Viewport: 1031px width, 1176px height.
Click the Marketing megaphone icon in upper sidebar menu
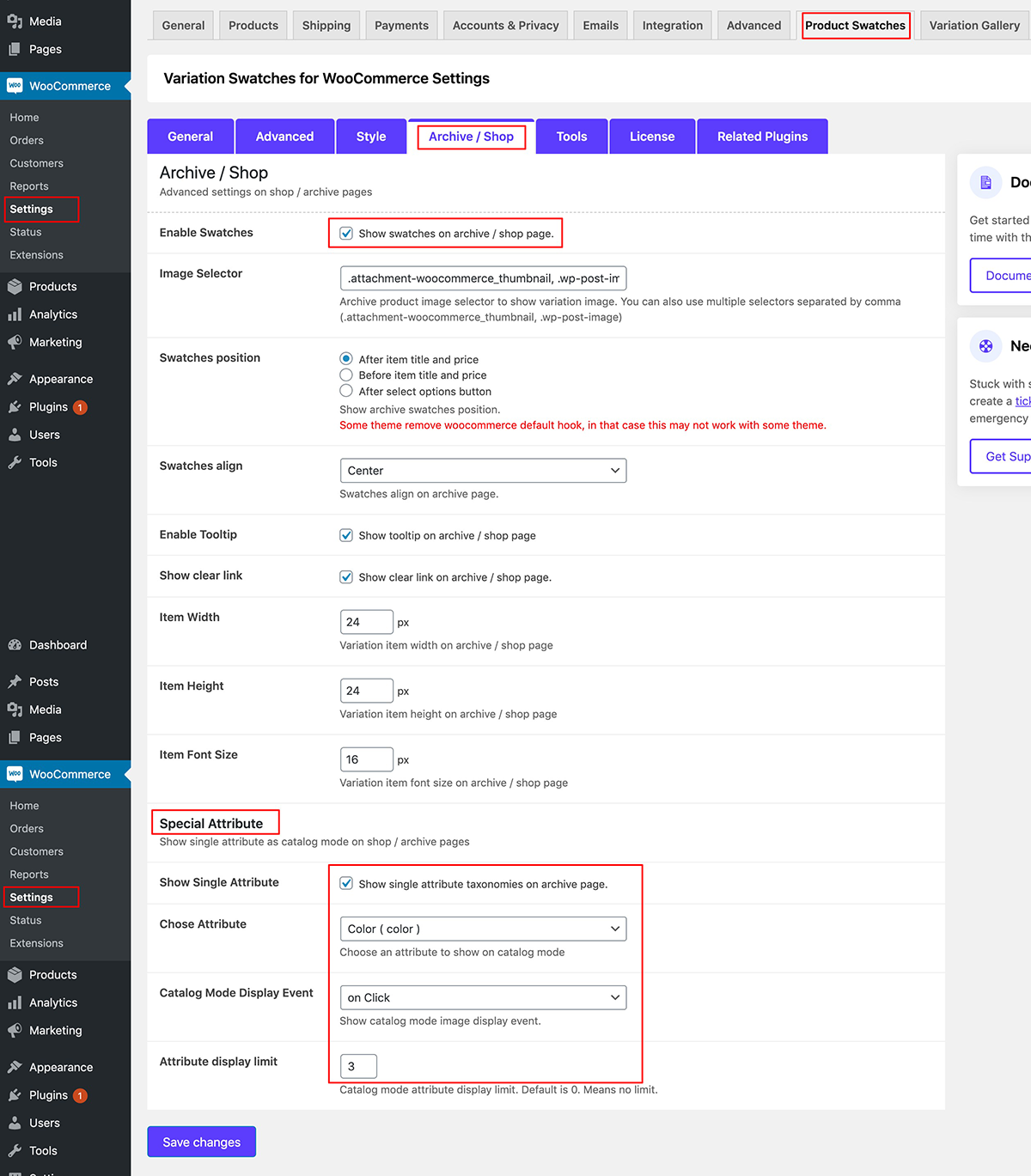tap(15, 342)
